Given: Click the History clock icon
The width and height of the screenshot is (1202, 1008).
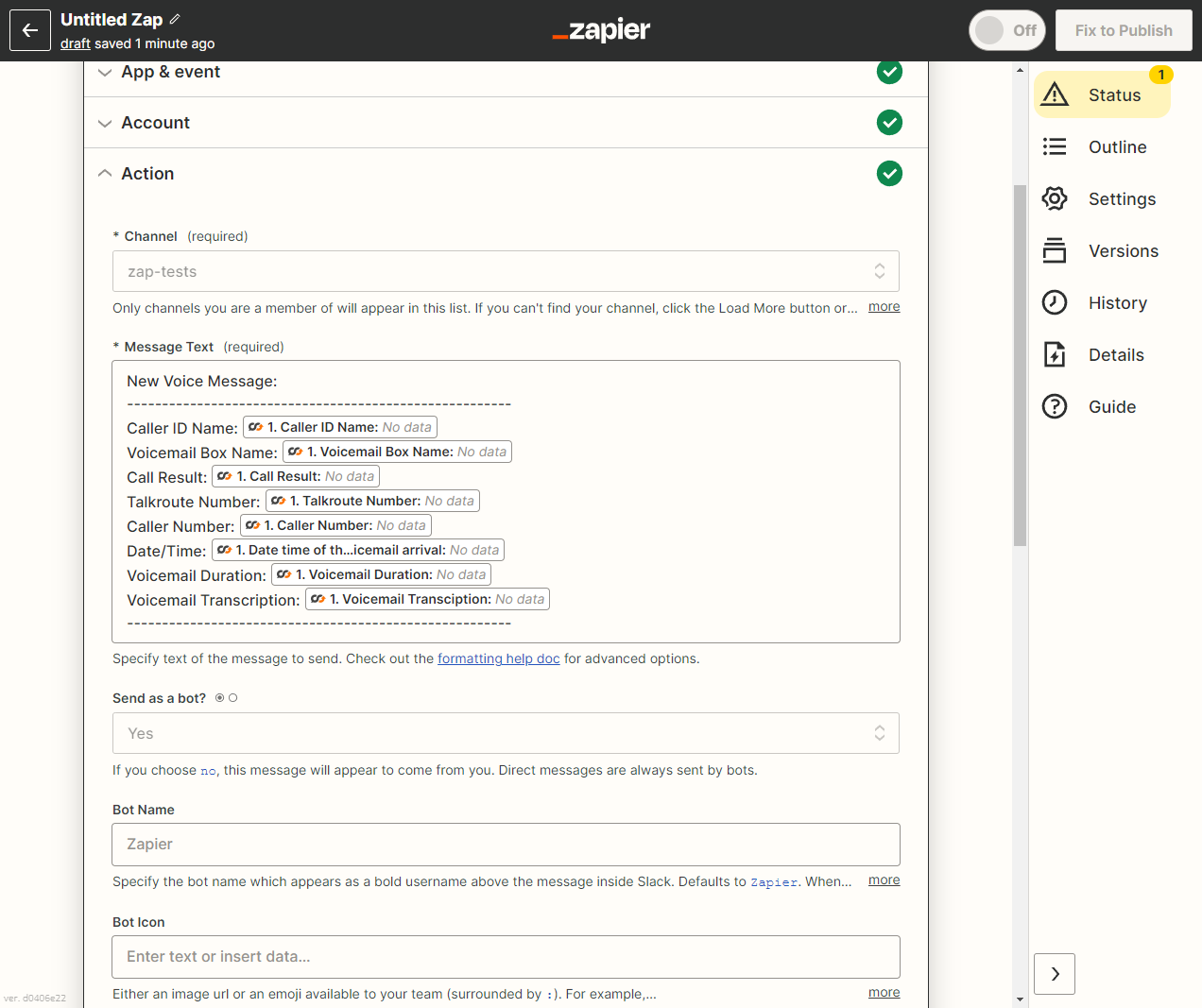Looking at the screenshot, I should (x=1055, y=302).
